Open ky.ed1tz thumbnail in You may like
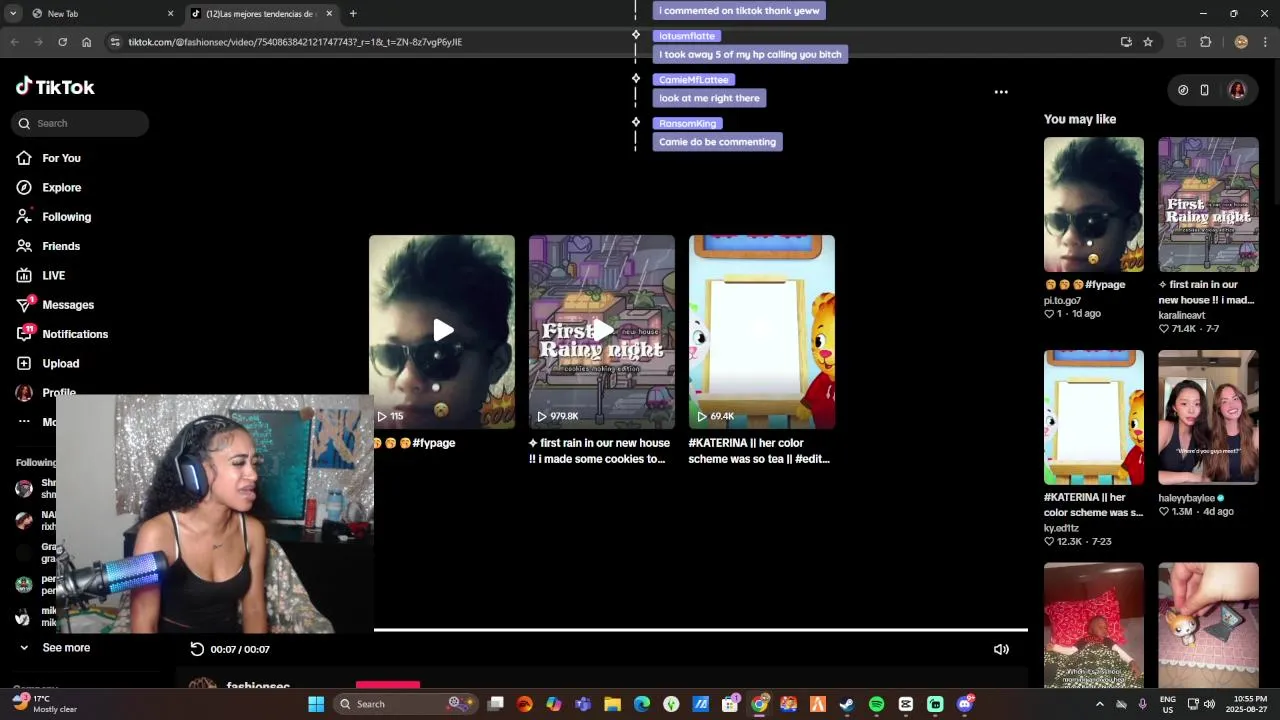The width and height of the screenshot is (1280, 720). (1094, 417)
